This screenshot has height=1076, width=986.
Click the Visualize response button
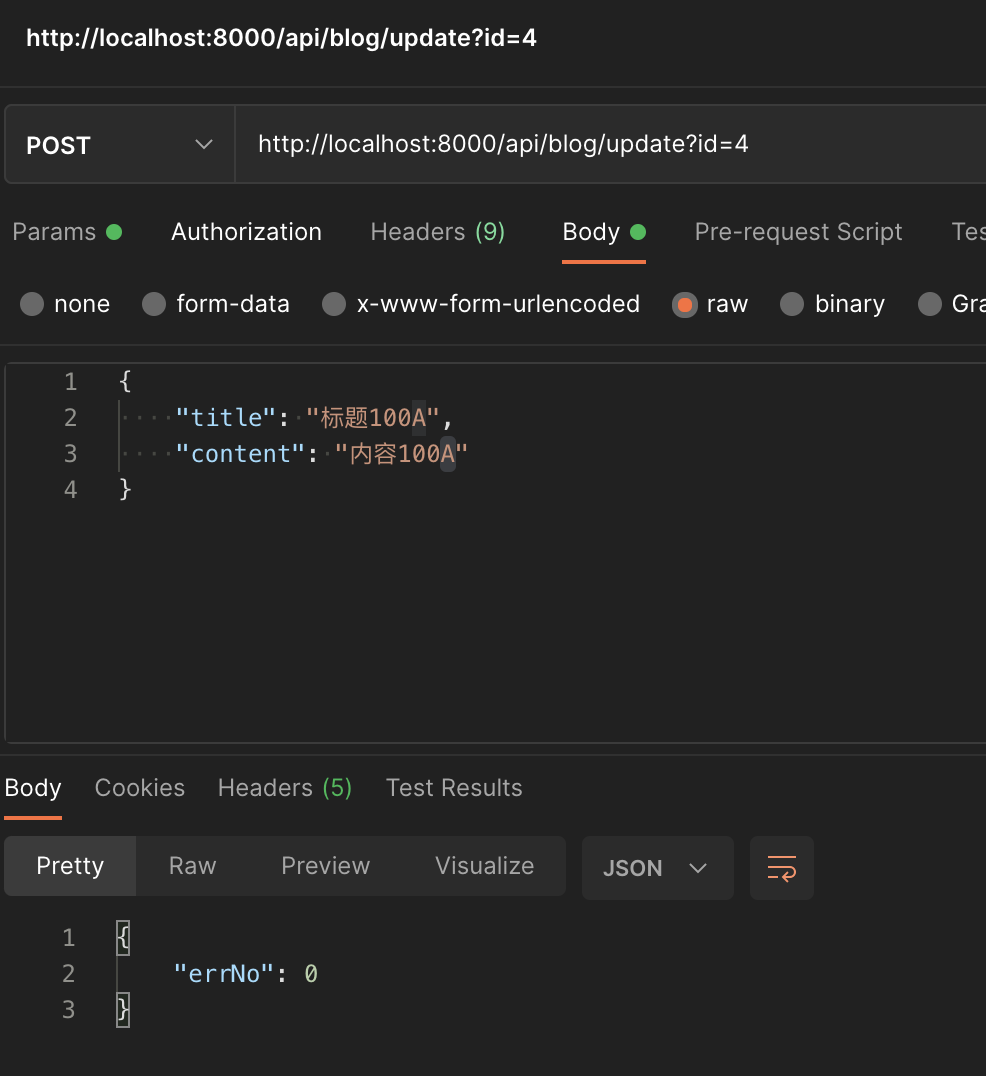(x=484, y=866)
